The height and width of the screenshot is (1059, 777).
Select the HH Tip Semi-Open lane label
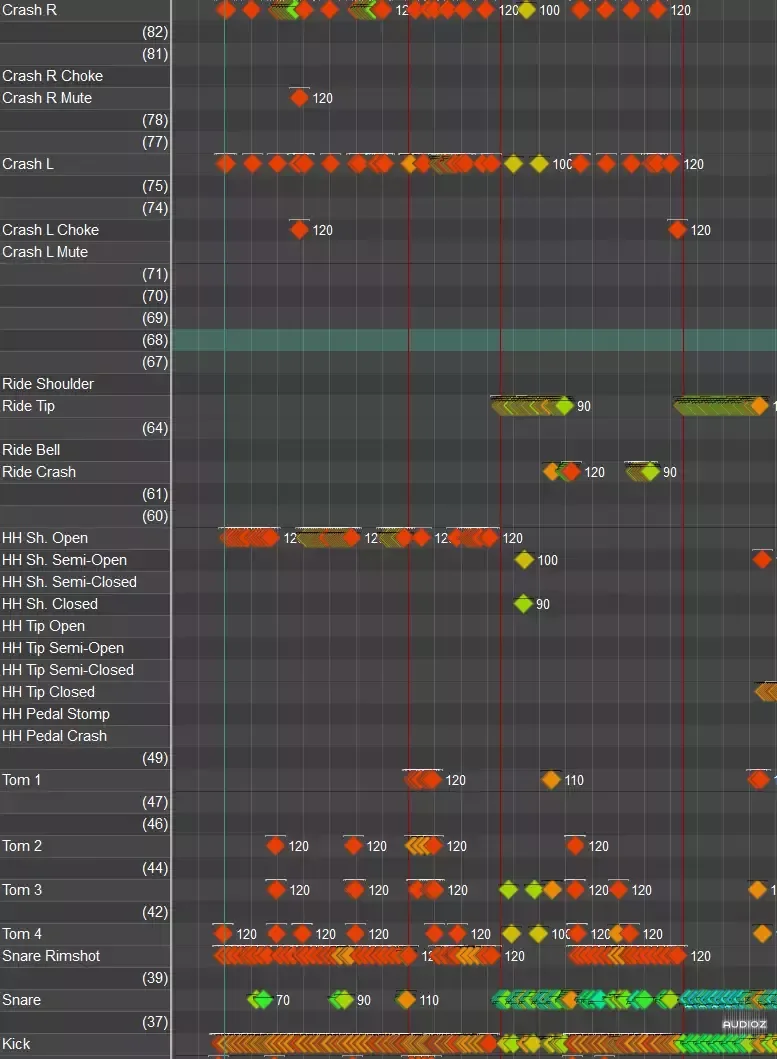pos(63,648)
